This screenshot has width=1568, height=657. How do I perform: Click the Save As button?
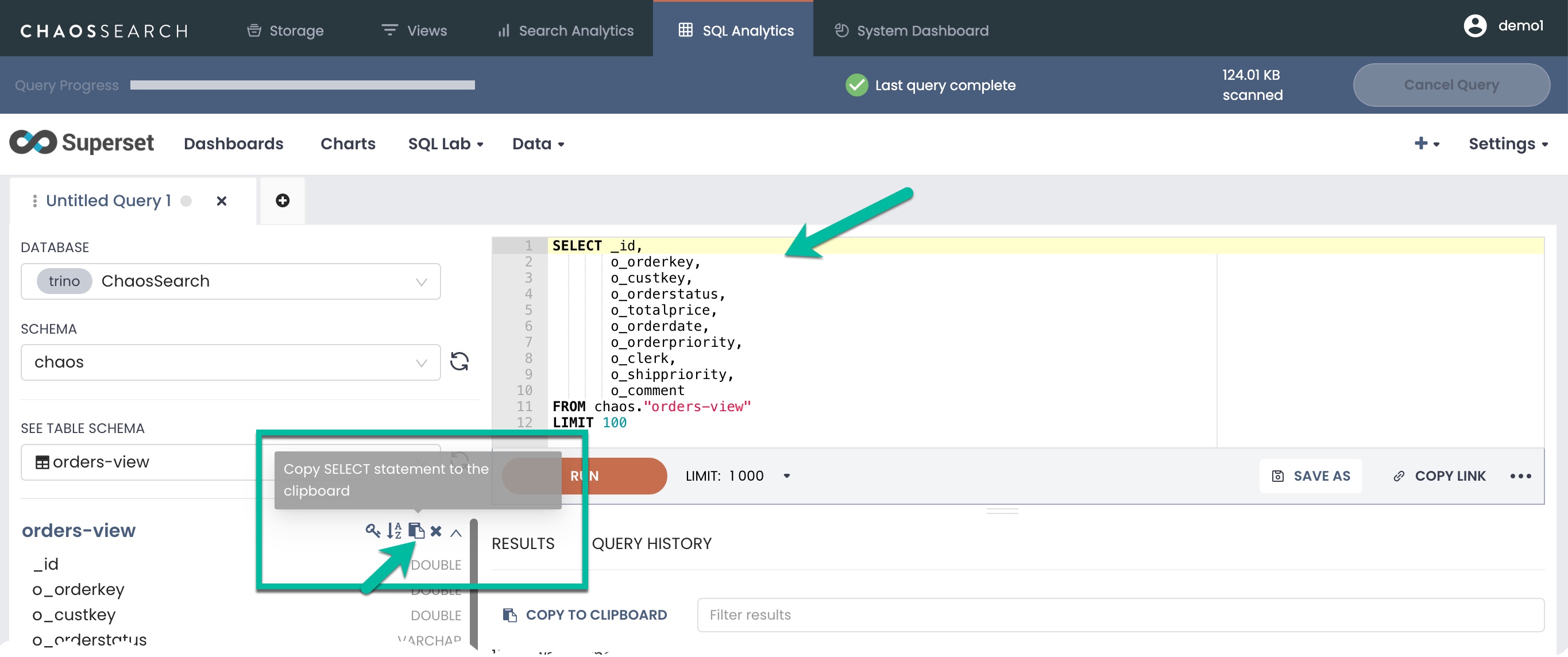pyautogui.click(x=1311, y=476)
